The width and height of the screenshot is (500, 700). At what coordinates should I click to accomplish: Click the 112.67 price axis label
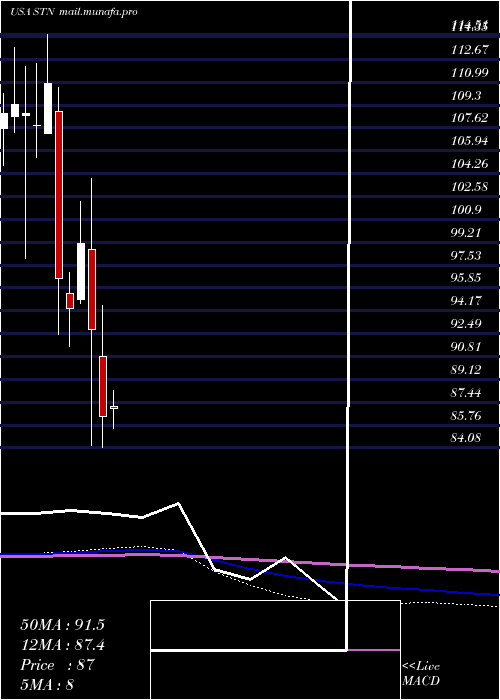coord(469,50)
